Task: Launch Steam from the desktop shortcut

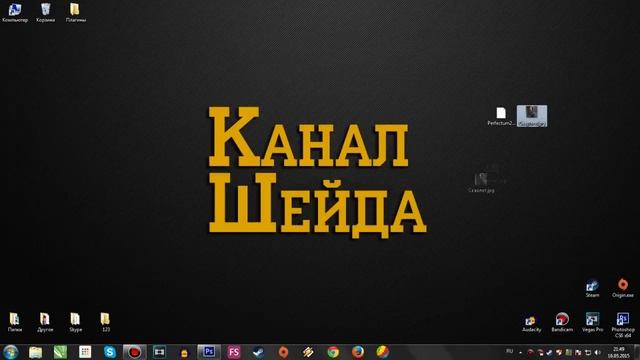Action: (592, 289)
